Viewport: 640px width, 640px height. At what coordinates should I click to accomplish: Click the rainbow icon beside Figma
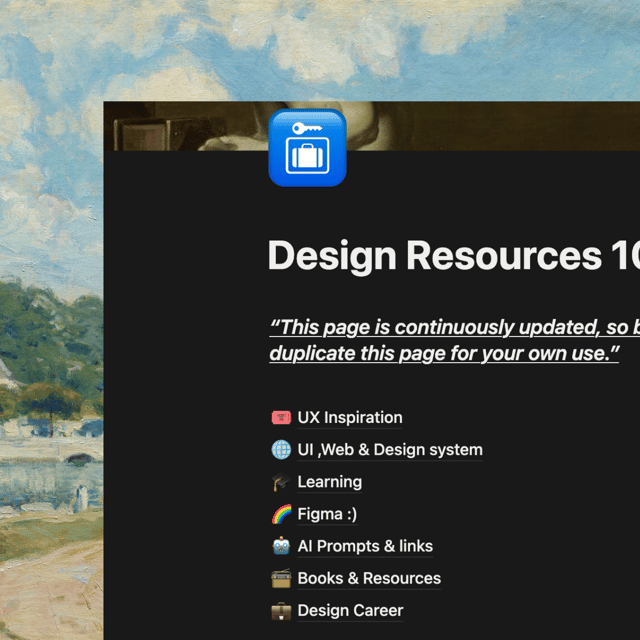coord(281,514)
